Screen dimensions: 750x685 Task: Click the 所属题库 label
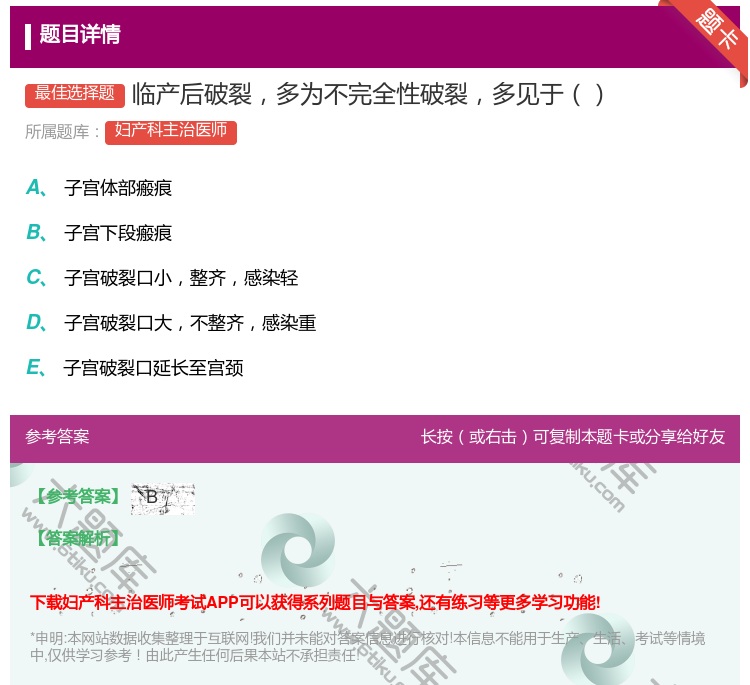coord(62,132)
